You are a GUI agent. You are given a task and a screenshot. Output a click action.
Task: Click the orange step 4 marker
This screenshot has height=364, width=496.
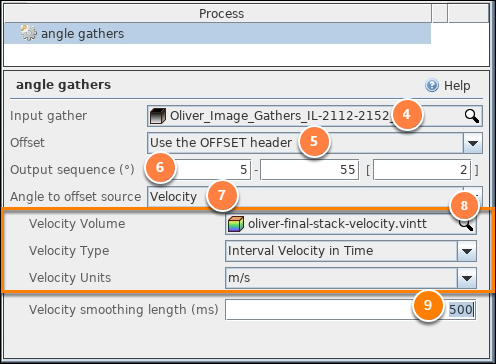[x=407, y=115]
